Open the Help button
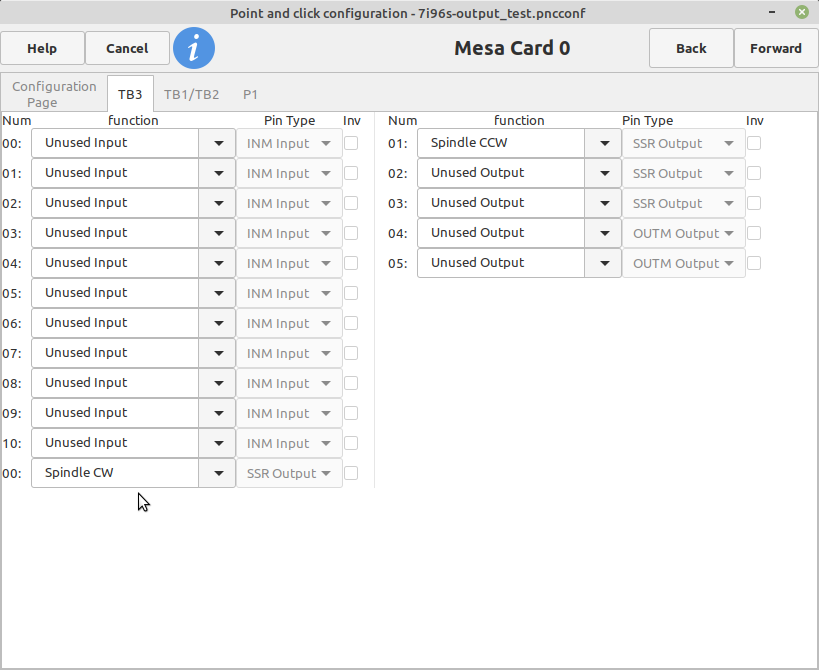The width and height of the screenshot is (819, 670). click(x=42, y=48)
